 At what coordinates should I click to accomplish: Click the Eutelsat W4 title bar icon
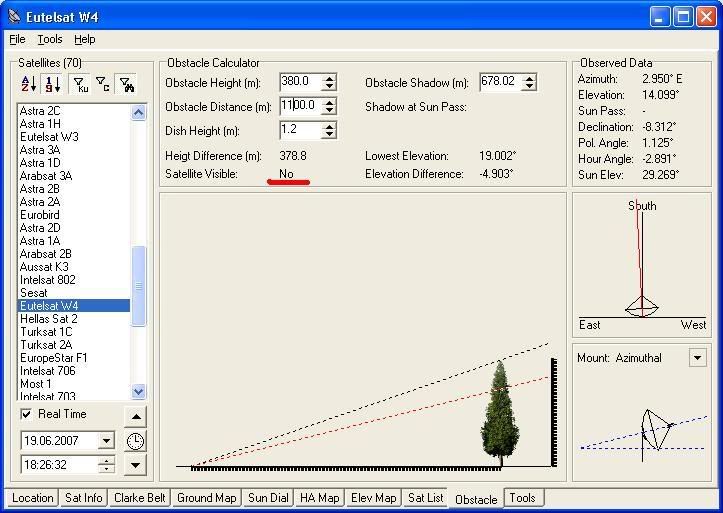(14, 17)
